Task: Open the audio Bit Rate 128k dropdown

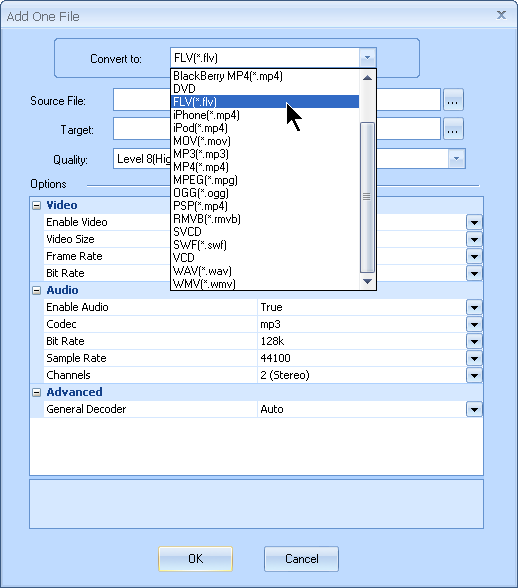Action: (474, 342)
